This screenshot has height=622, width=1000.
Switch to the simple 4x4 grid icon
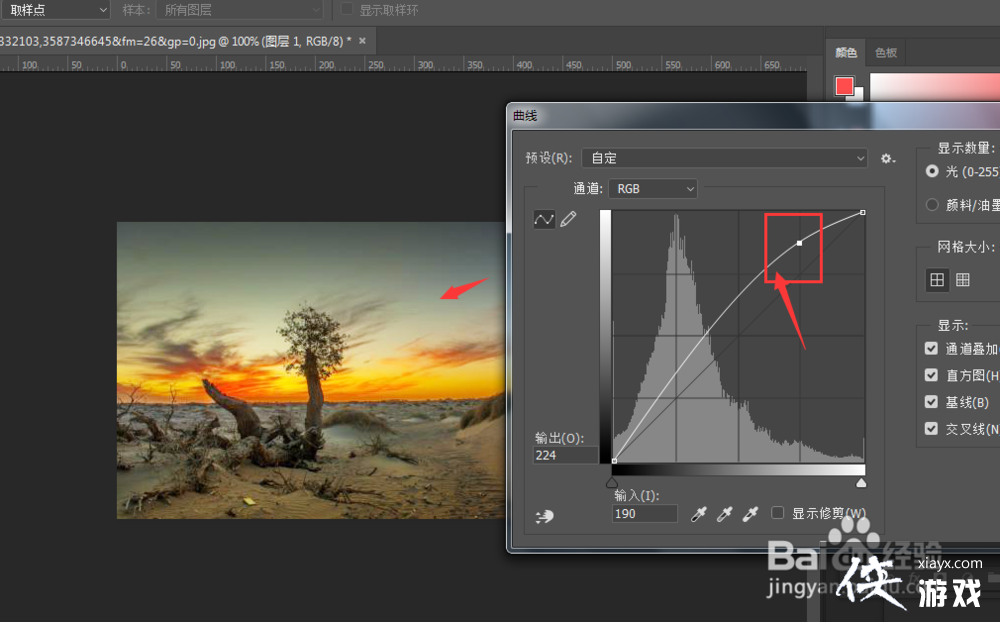[x=937, y=280]
